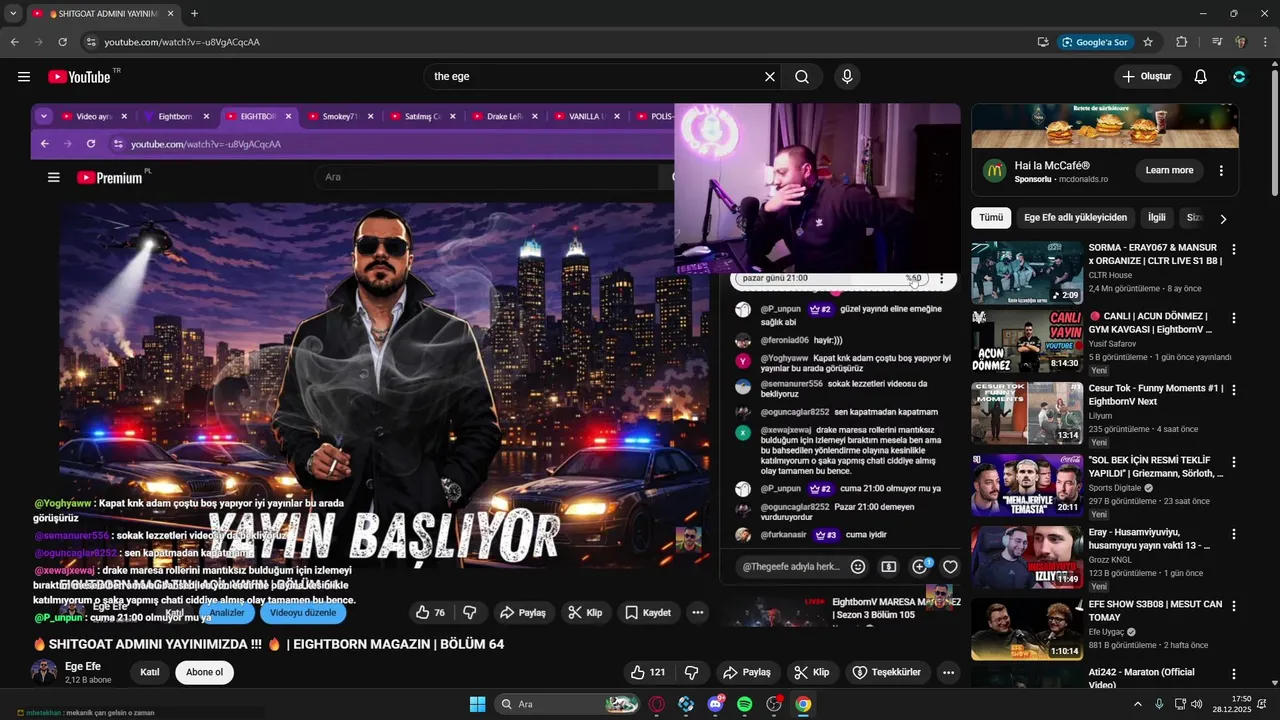Open the Windows Start menu
The image size is (1280, 720).
pyautogui.click(x=477, y=704)
